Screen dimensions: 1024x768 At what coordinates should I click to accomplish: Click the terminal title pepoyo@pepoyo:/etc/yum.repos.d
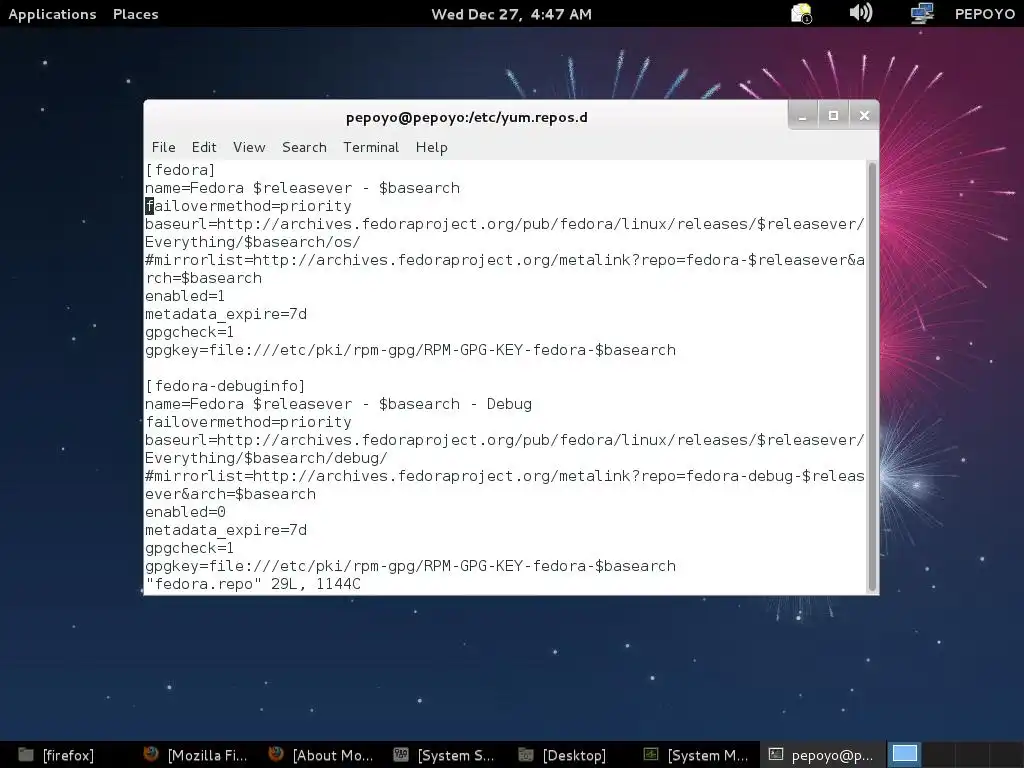(x=467, y=118)
